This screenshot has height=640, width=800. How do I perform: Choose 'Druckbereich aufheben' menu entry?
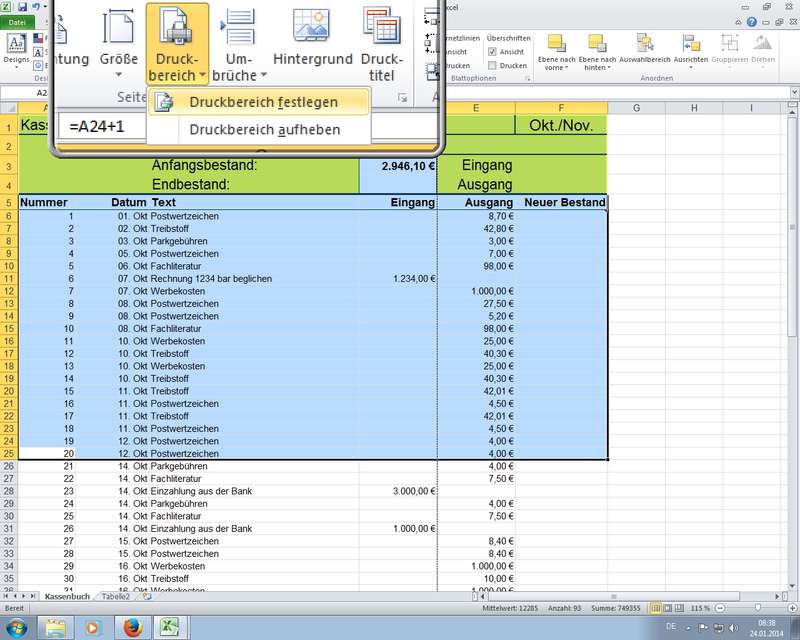coord(264,130)
